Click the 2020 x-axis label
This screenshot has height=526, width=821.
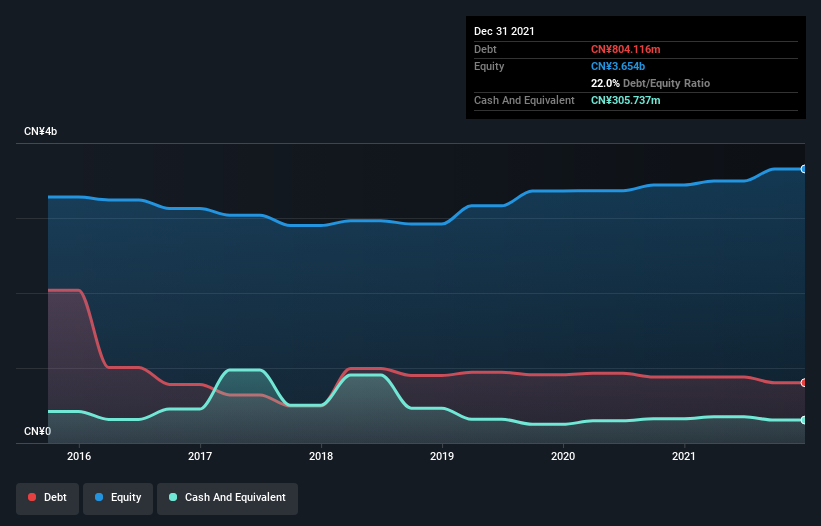pos(563,456)
